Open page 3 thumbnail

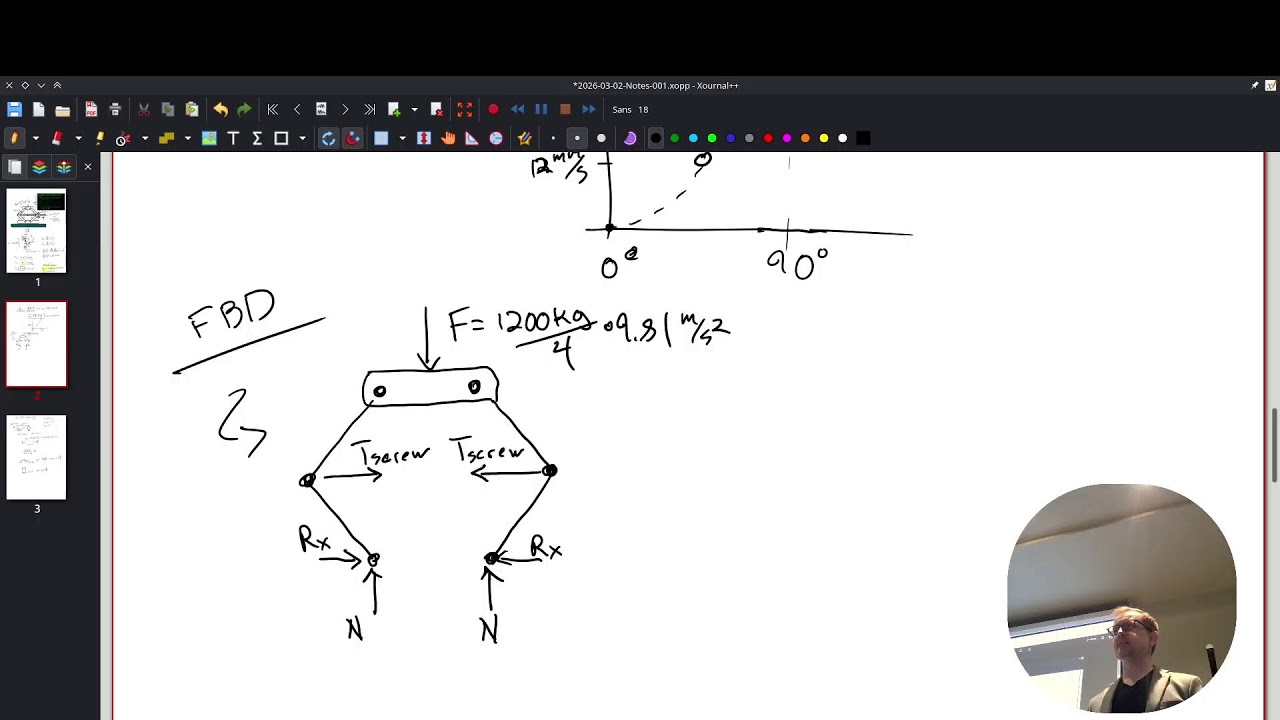(37, 457)
